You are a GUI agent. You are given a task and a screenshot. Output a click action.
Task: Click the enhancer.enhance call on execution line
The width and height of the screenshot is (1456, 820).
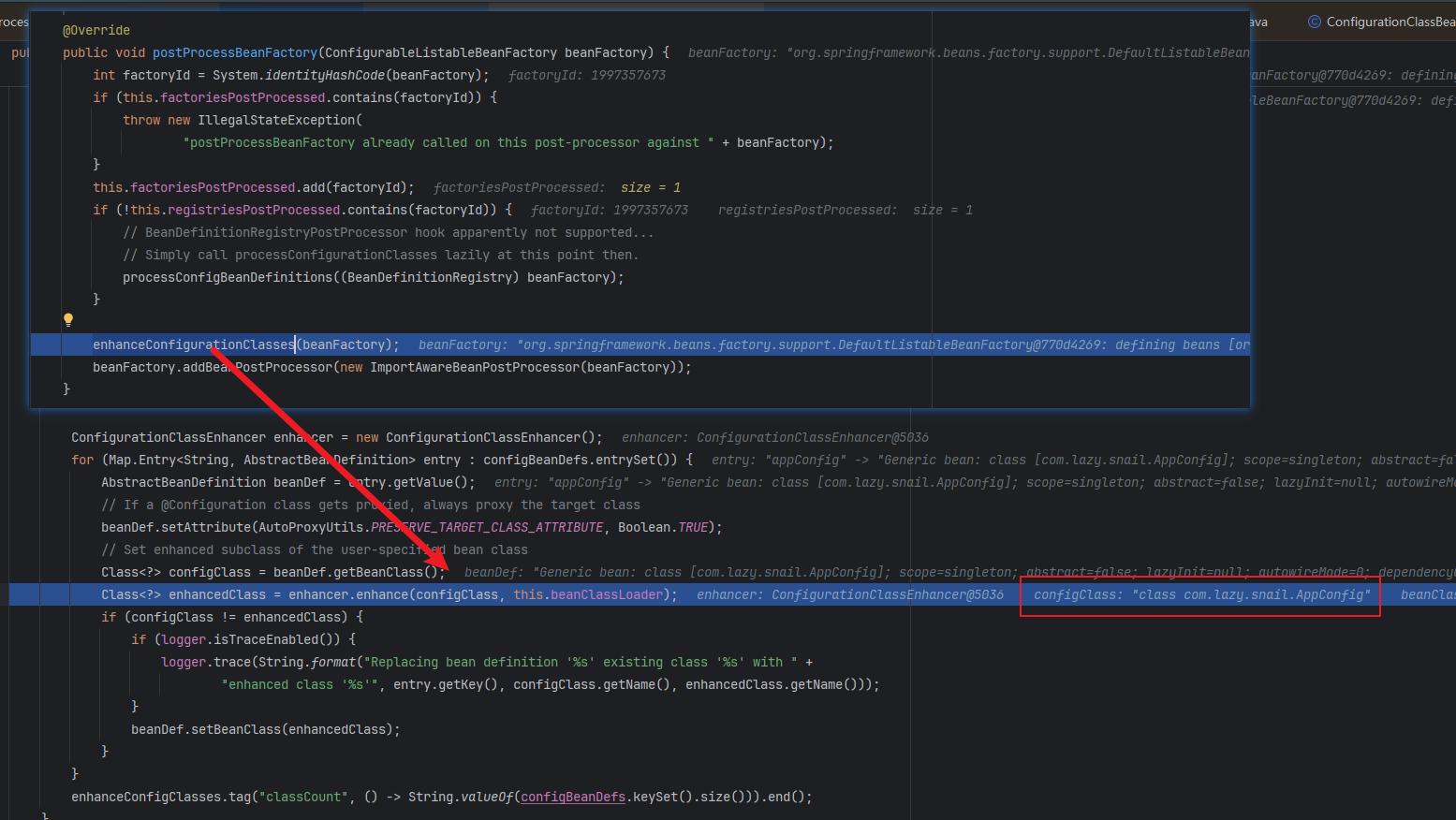348,594
